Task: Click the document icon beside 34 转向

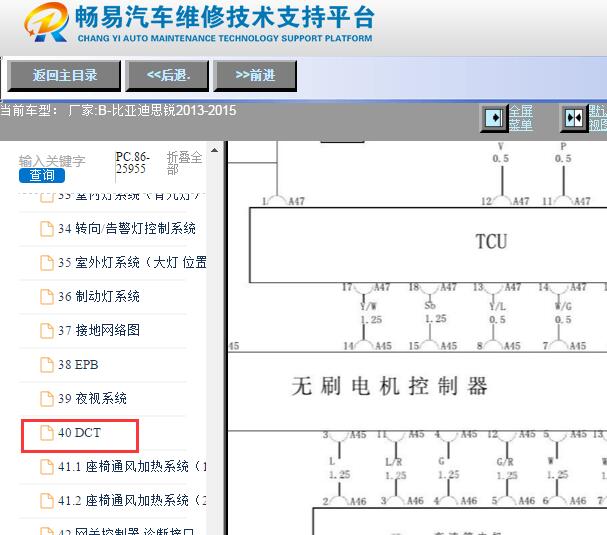Action: [47, 228]
